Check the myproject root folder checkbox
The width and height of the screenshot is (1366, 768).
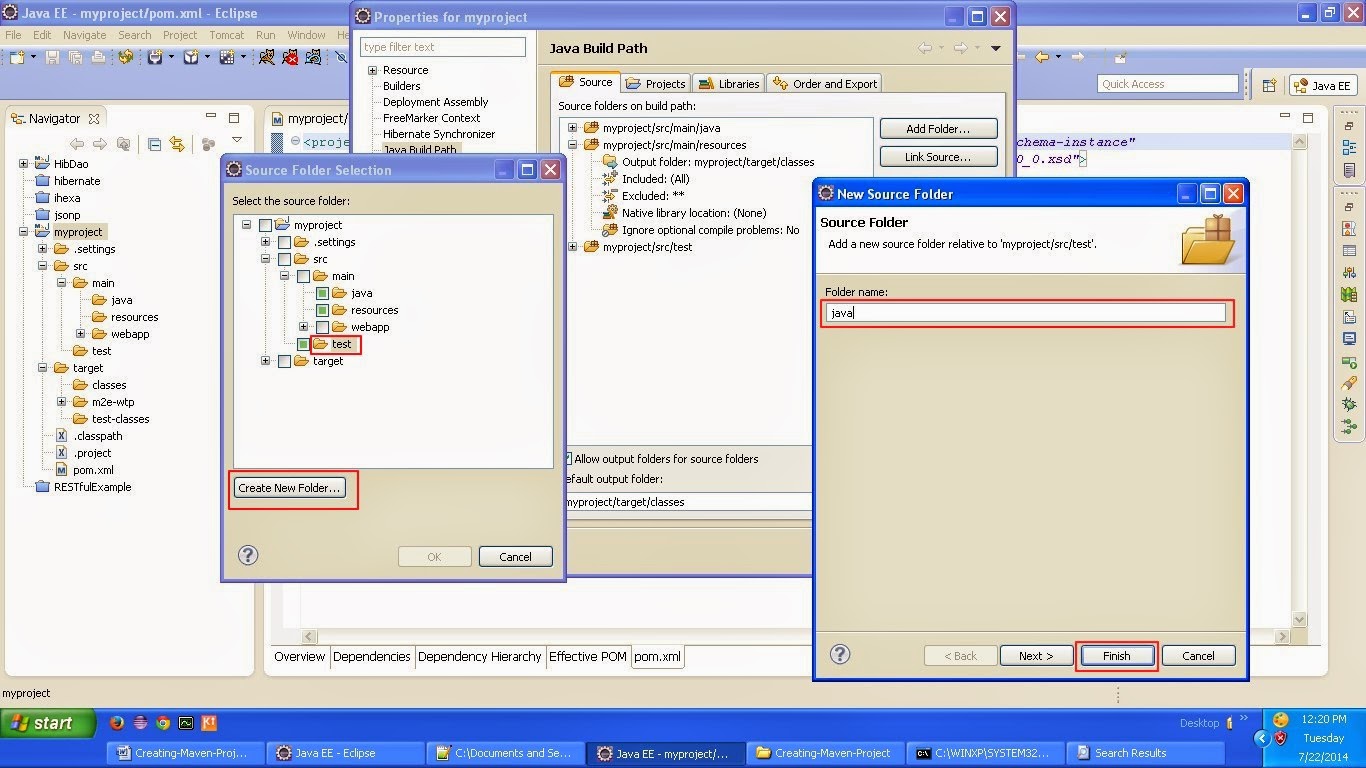pyautogui.click(x=265, y=225)
